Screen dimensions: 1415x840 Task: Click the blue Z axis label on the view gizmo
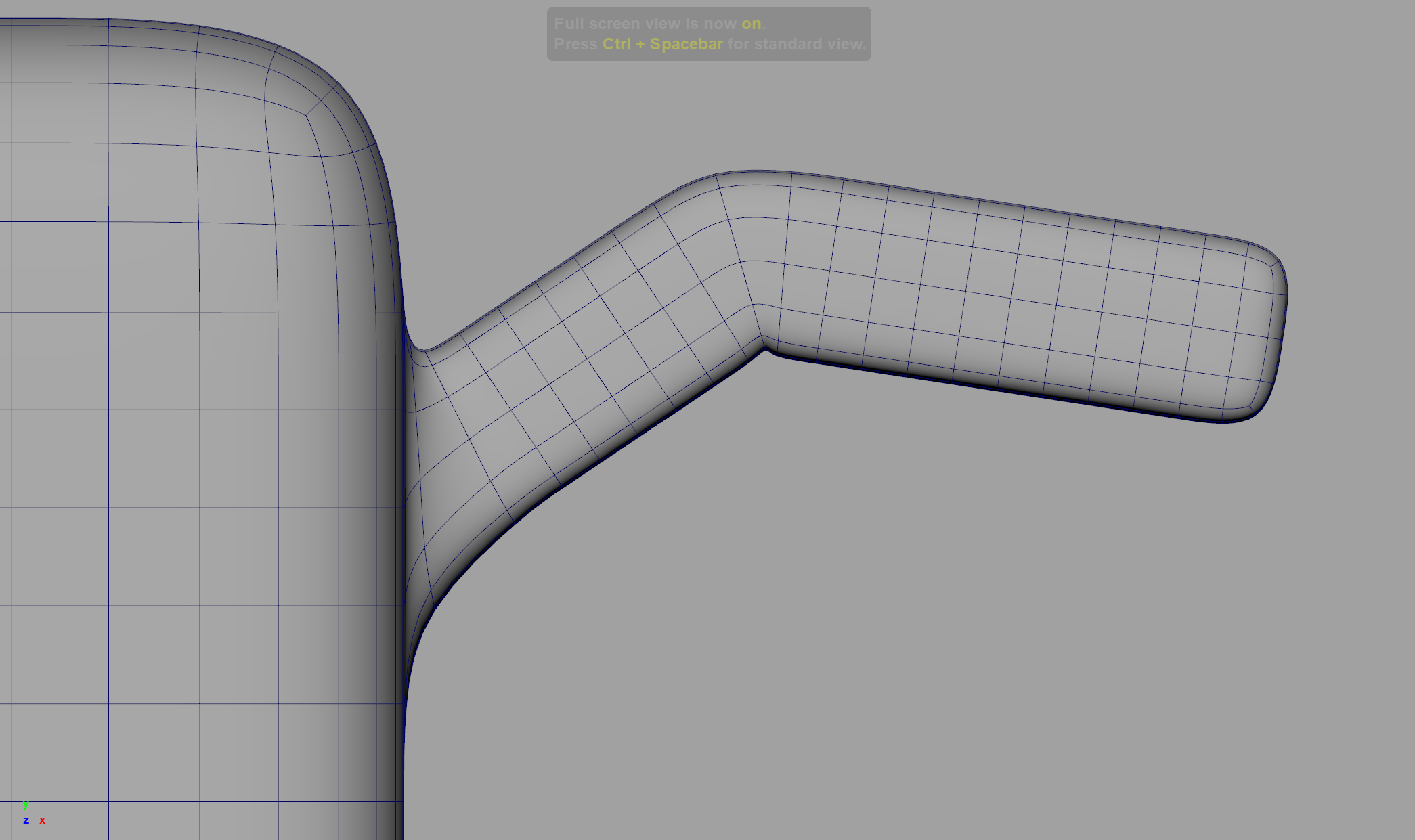point(26,821)
